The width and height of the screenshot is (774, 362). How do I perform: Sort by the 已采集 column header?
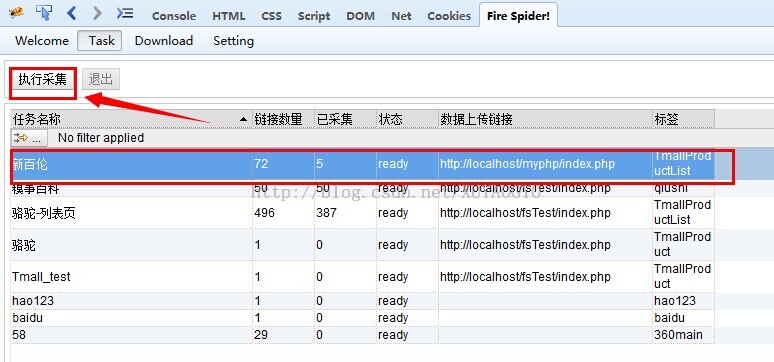coord(346,119)
